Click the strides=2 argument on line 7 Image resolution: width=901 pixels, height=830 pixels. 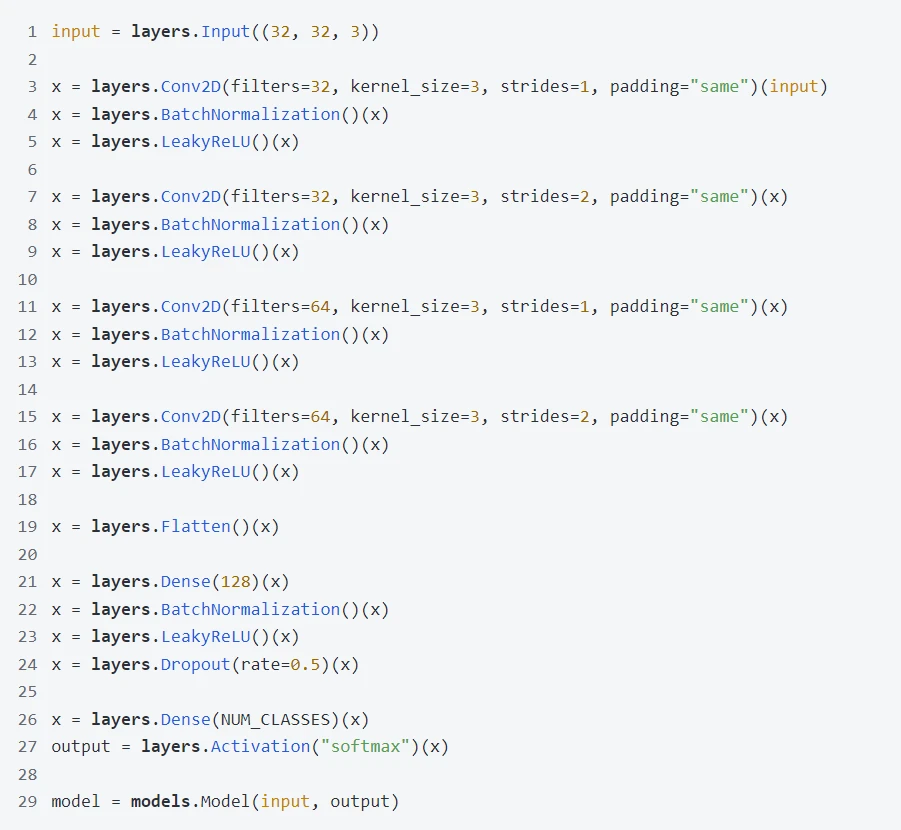(x=545, y=196)
